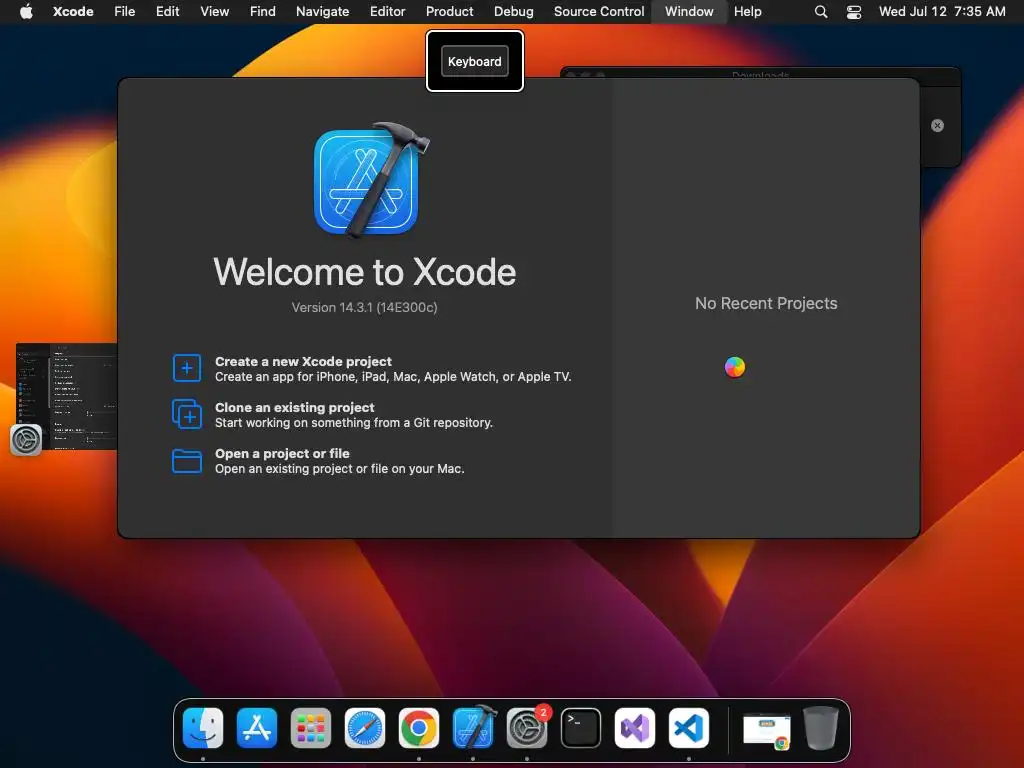
Task: Click the 'Version 14.3.1 (14E300c)' text
Action: pyautogui.click(x=364, y=307)
